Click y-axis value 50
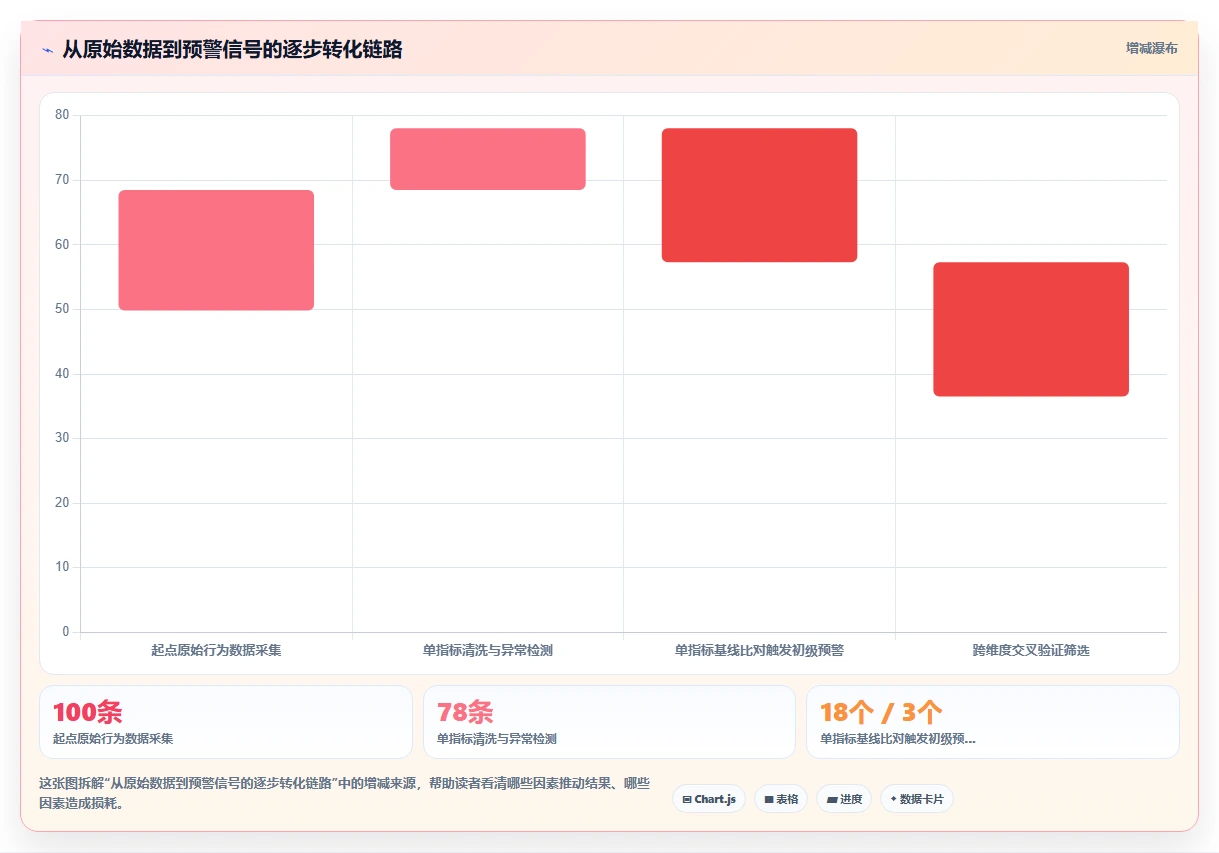The width and height of the screenshot is (1219, 853). pos(62,309)
